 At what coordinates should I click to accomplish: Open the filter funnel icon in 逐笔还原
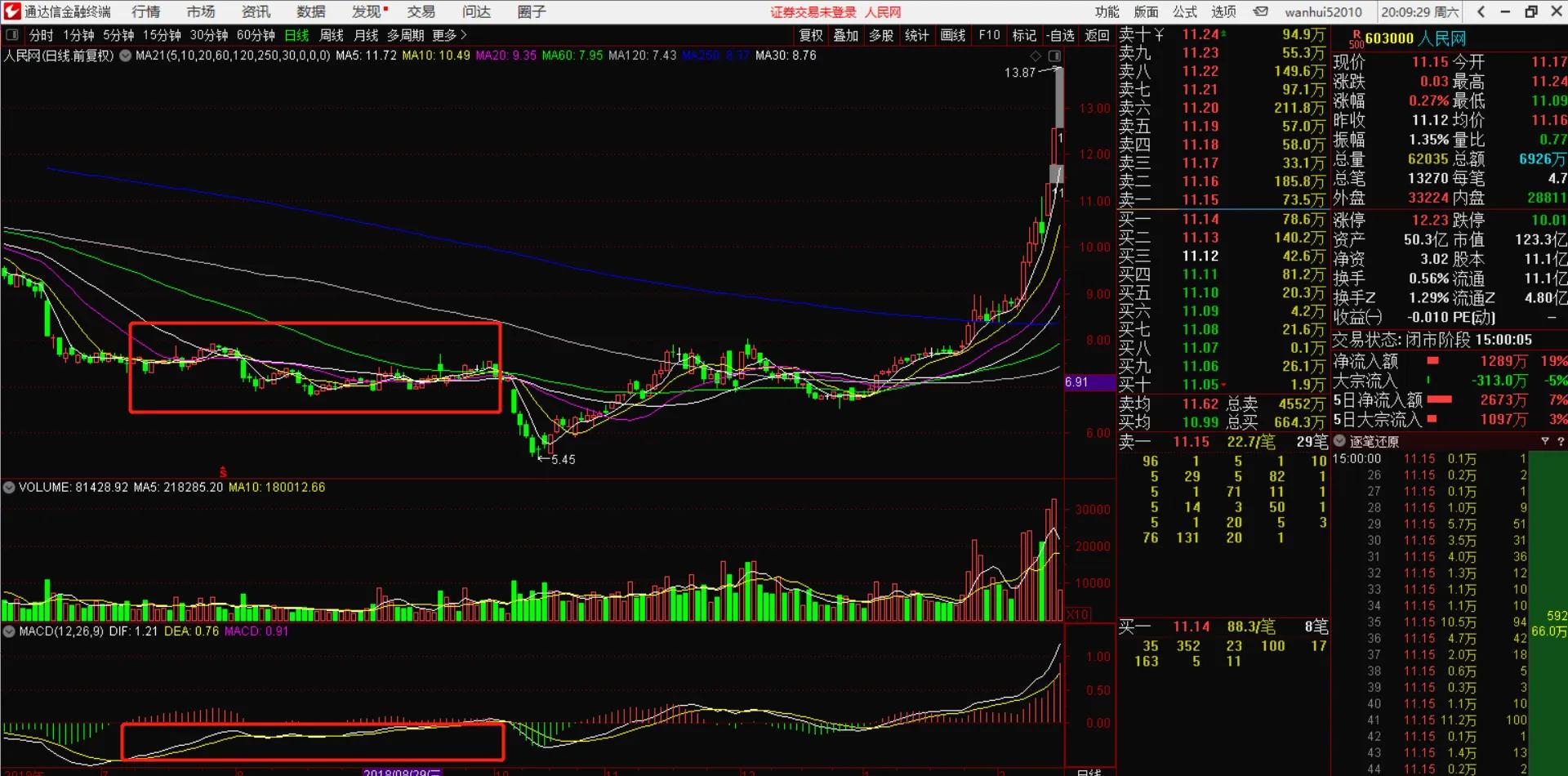click(1545, 441)
